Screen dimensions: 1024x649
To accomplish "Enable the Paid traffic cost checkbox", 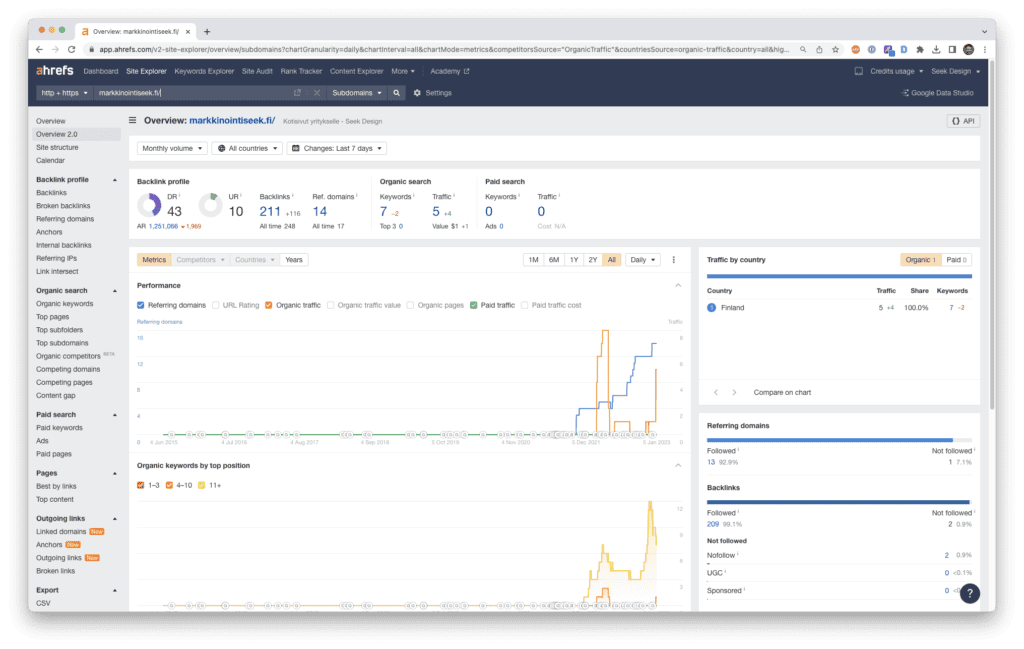I will [524, 305].
